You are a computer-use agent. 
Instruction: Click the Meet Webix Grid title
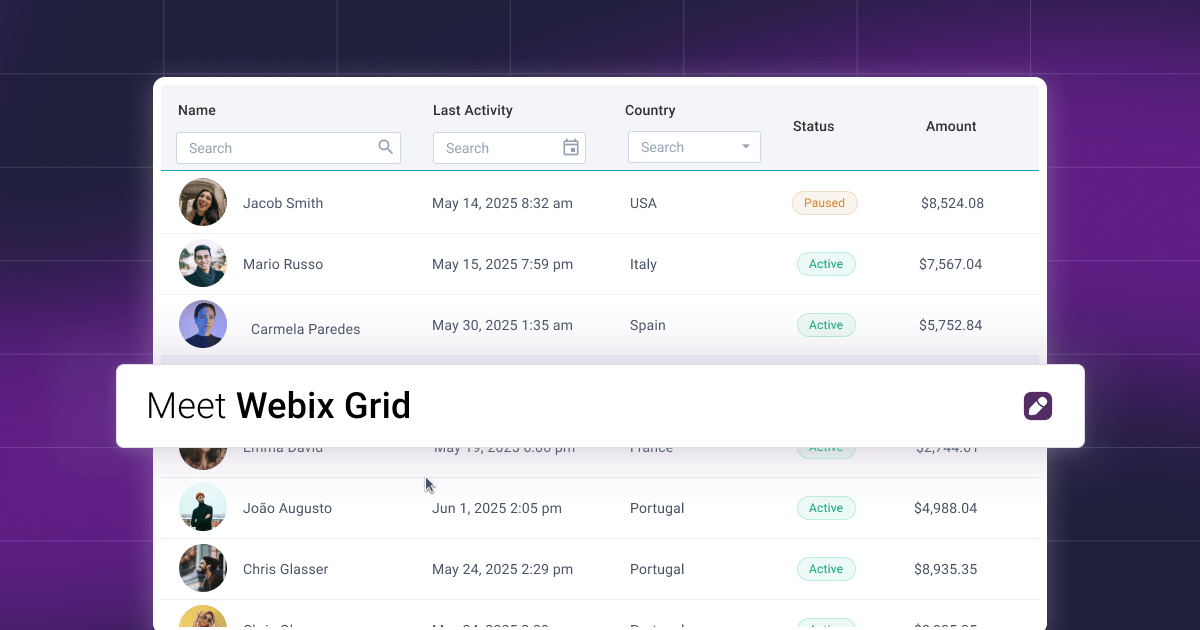pos(278,406)
